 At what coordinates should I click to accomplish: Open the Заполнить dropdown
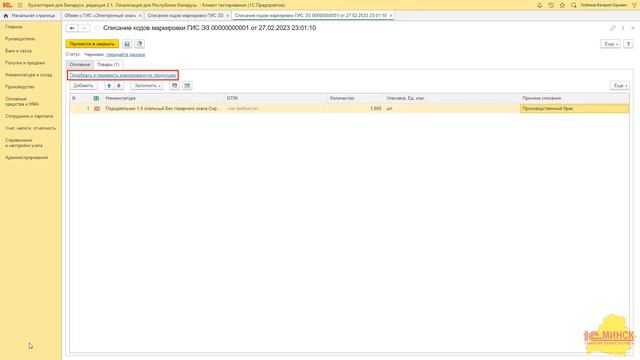pos(147,86)
